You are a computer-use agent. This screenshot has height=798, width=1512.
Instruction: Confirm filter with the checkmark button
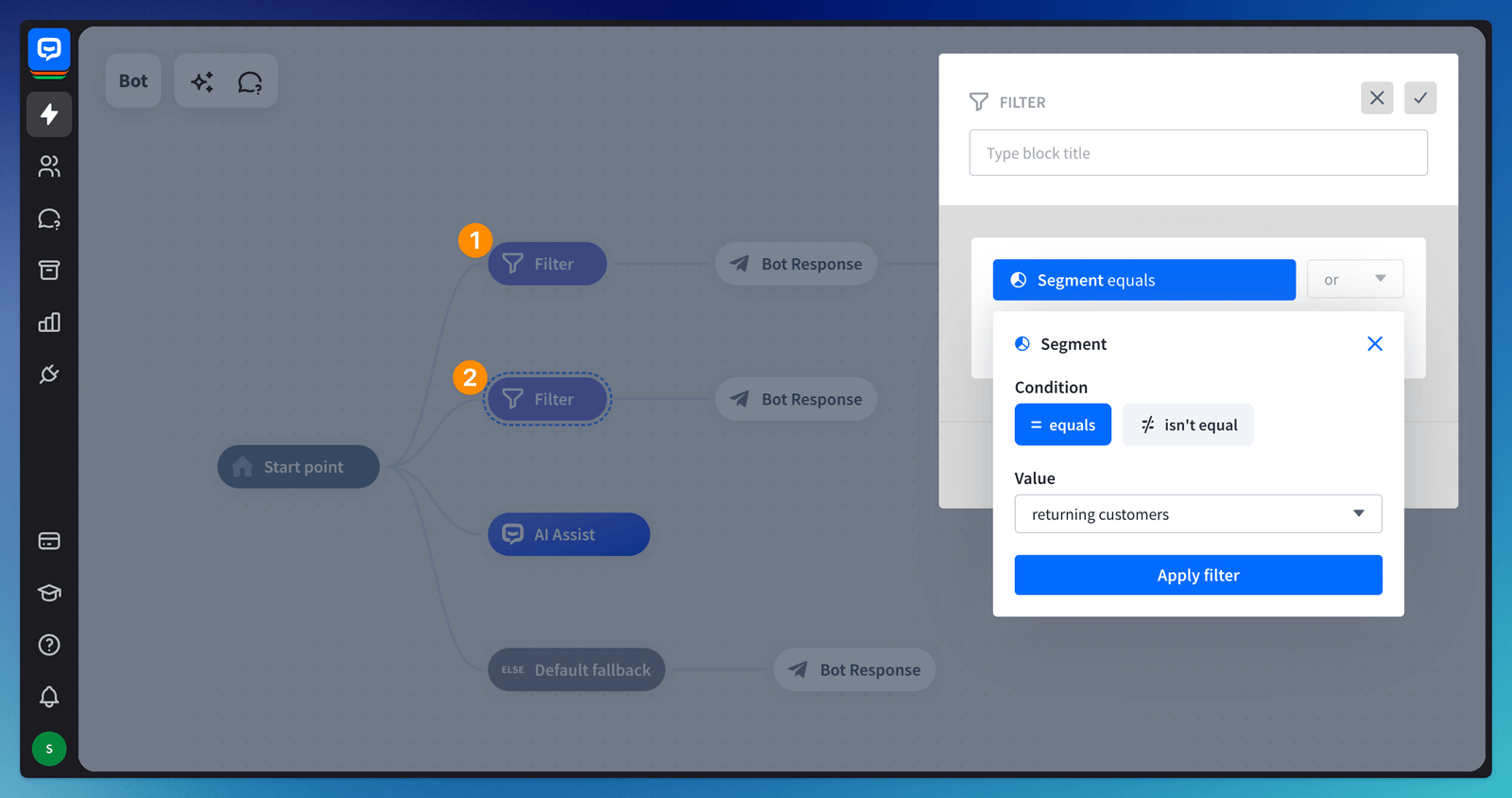(1419, 98)
